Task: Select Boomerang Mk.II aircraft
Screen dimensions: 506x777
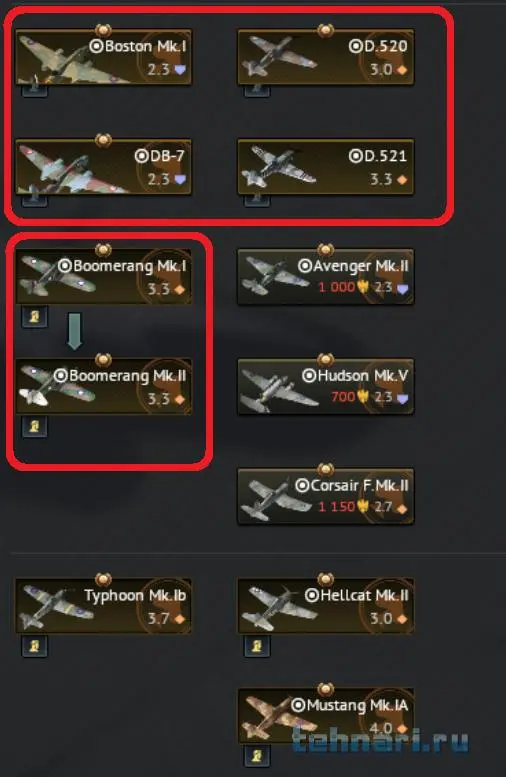Action: 104,387
